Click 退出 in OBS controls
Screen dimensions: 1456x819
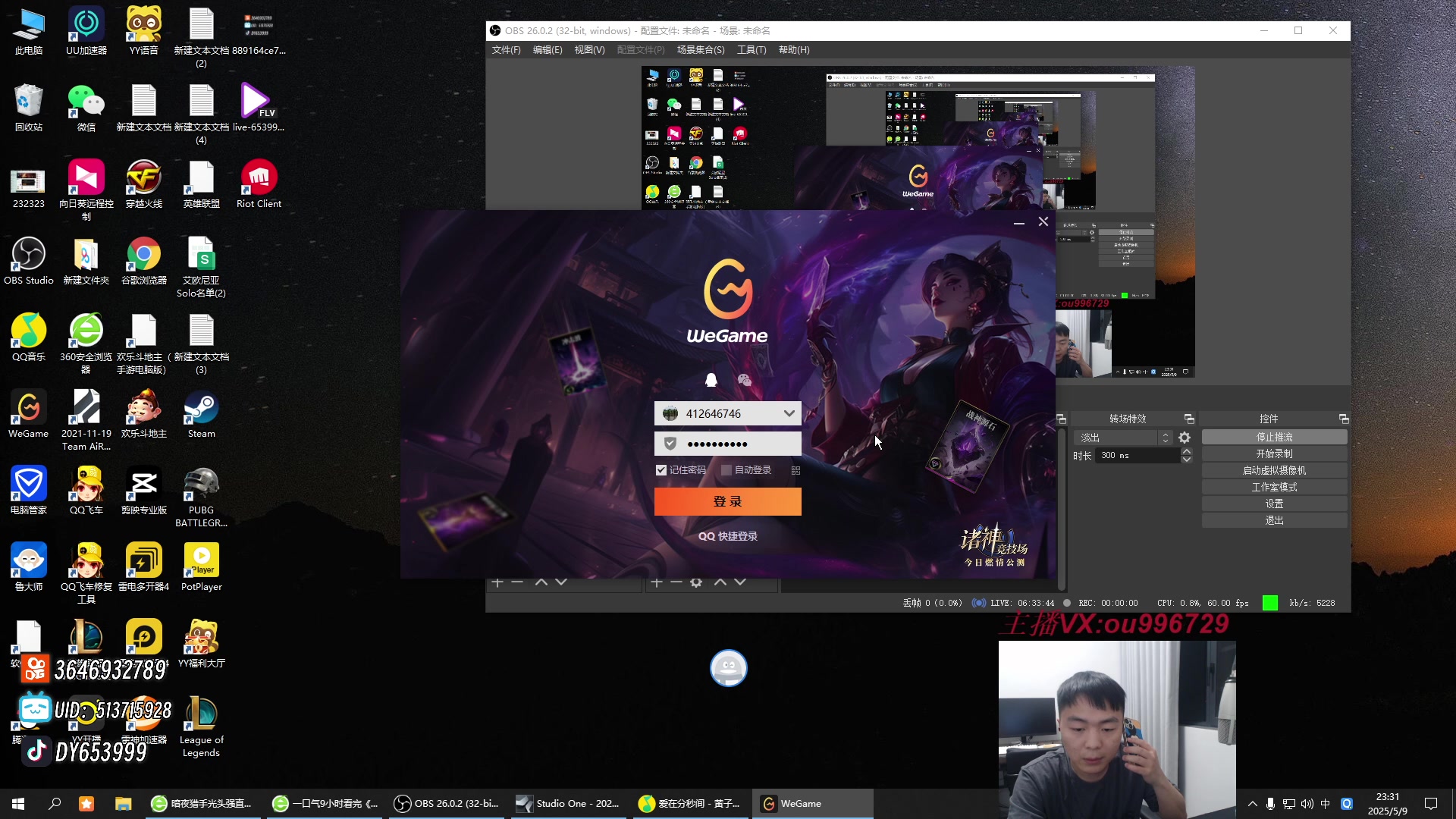[x=1274, y=521]
